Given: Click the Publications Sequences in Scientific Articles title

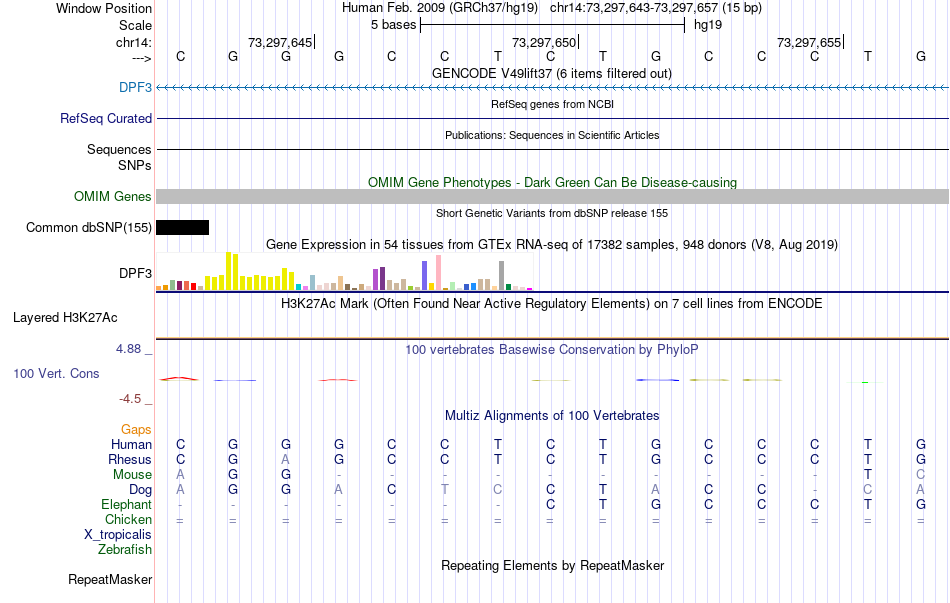Looking at the screenshot, I should click(x=552, y=135).
